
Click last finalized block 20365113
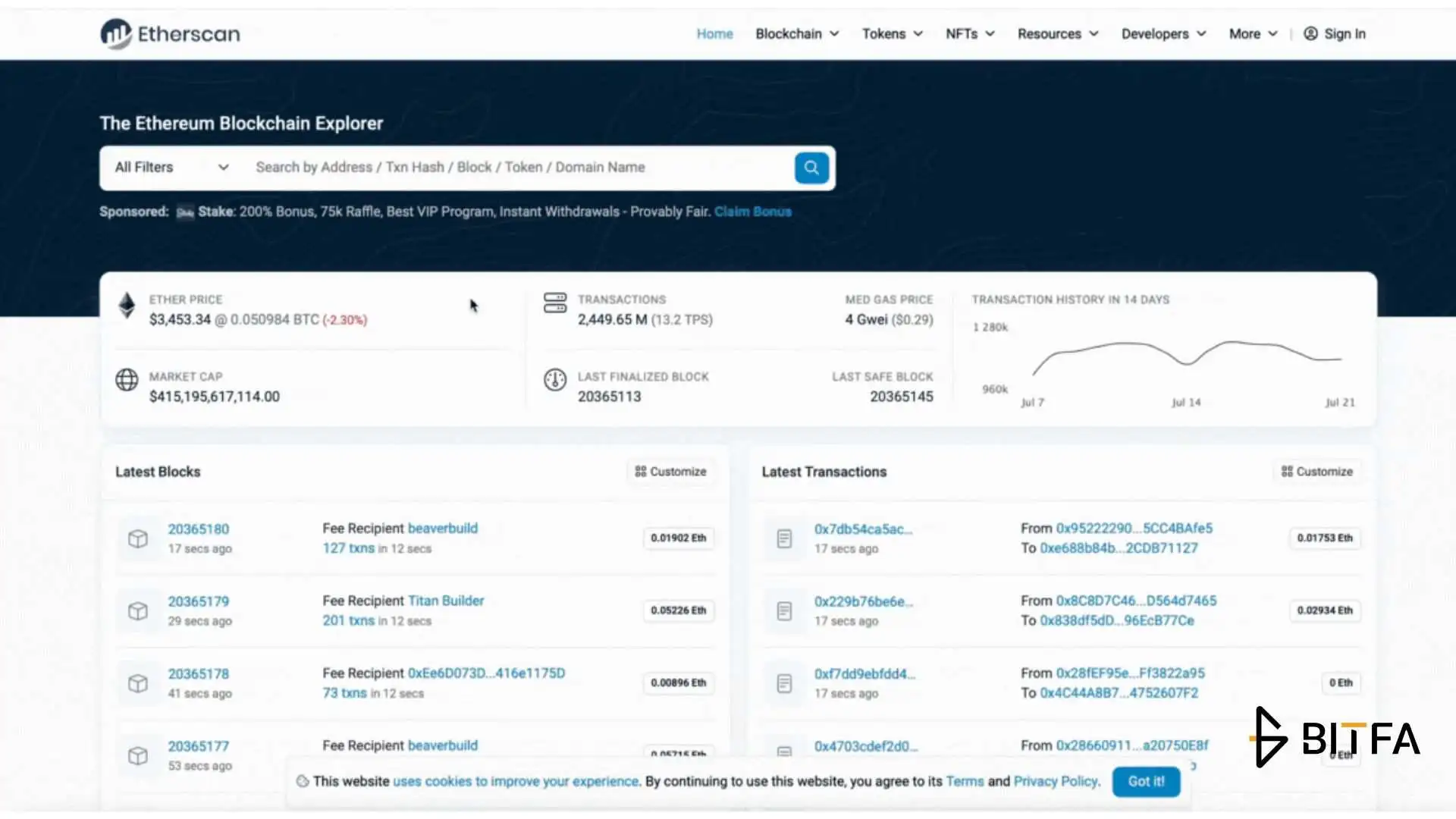click(609, 397)
